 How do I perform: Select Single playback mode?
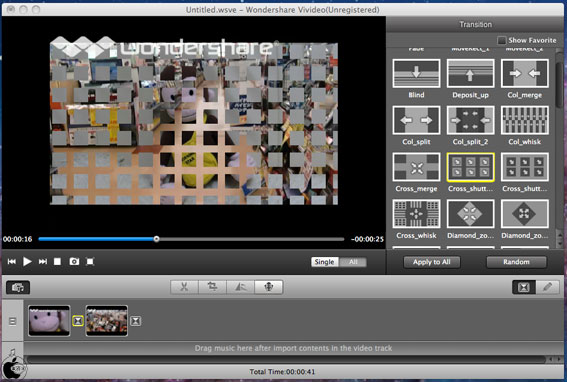[324, 262]
